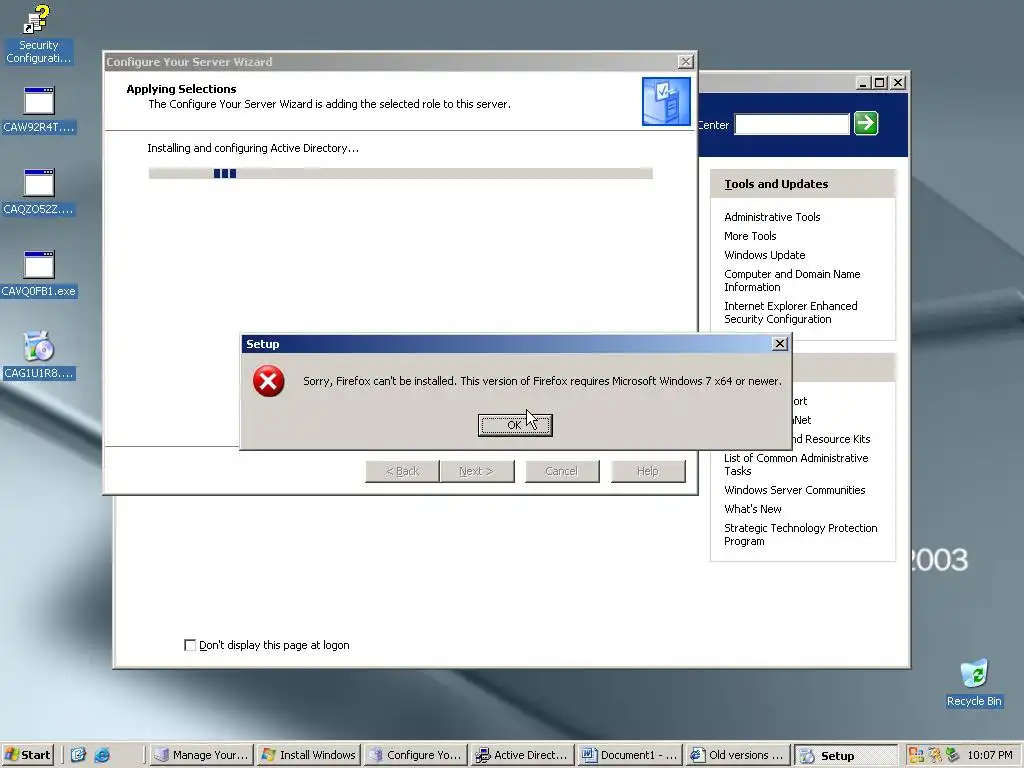Viewport: 1024px width, 768px height.
Task: Open Windows Update link
Action: click(x=764, y=255)
